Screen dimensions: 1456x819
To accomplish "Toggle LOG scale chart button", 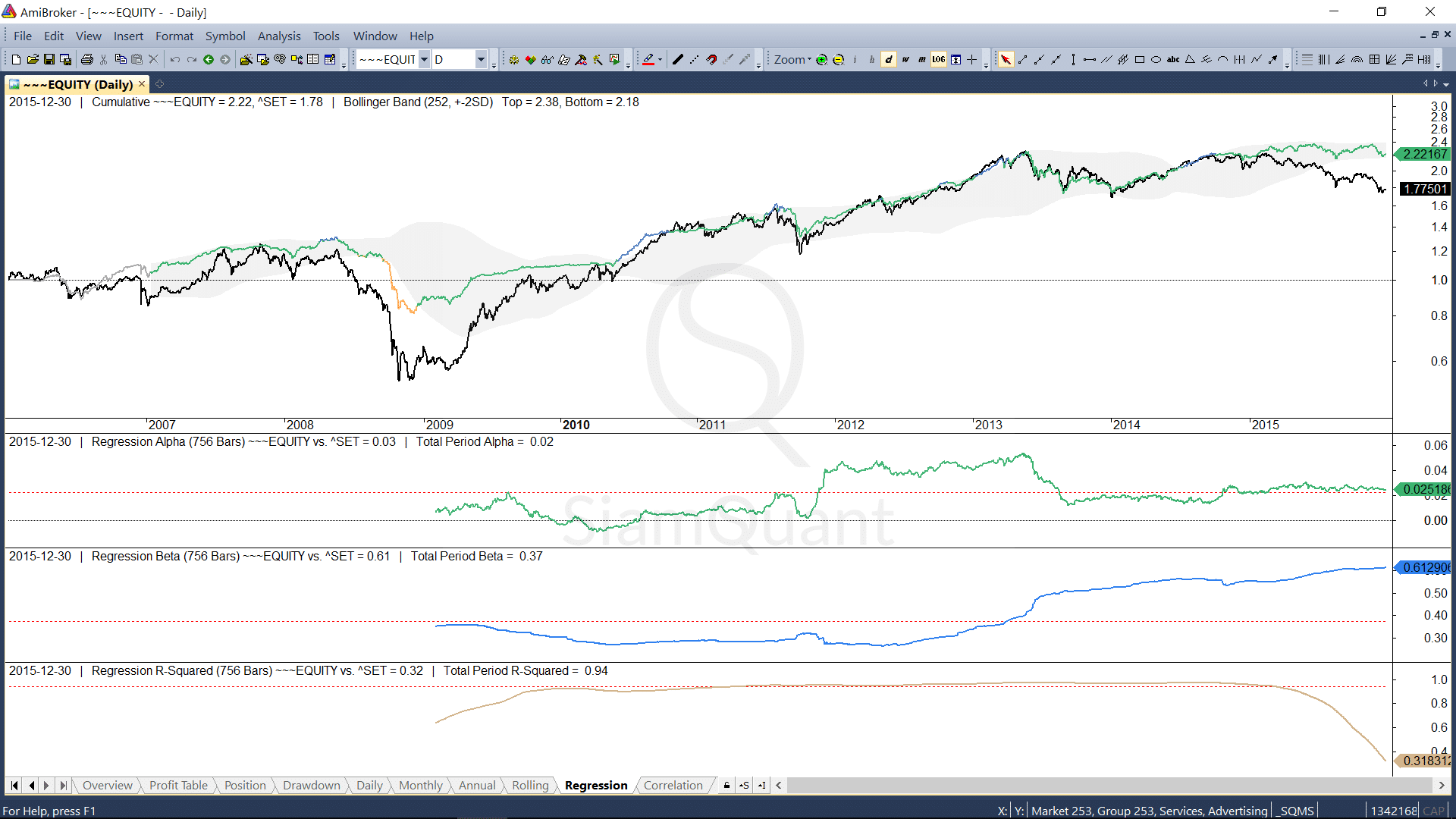I will (939, 60).
